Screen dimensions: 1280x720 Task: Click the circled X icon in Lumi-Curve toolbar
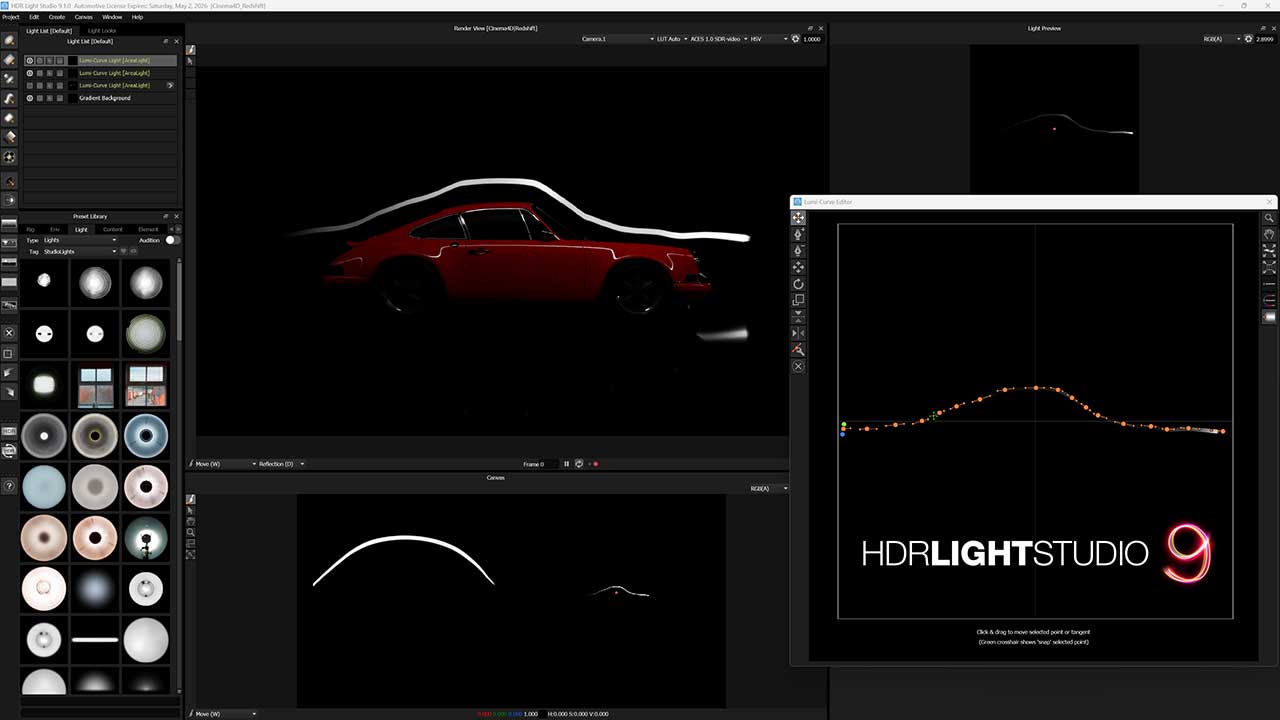798,367
